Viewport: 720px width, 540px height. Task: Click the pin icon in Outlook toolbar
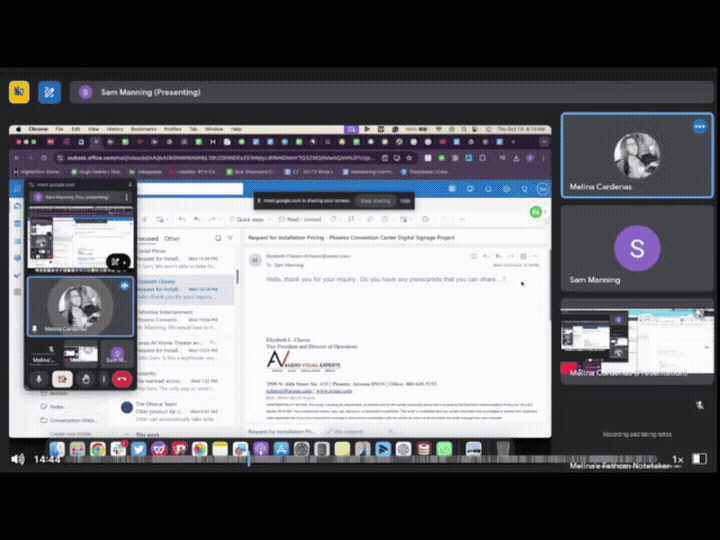click(x=369, y=219)
